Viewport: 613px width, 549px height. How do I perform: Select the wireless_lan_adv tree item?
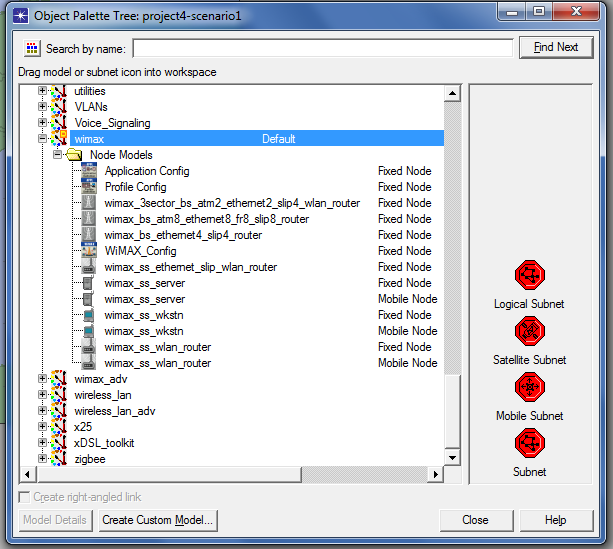115,411
